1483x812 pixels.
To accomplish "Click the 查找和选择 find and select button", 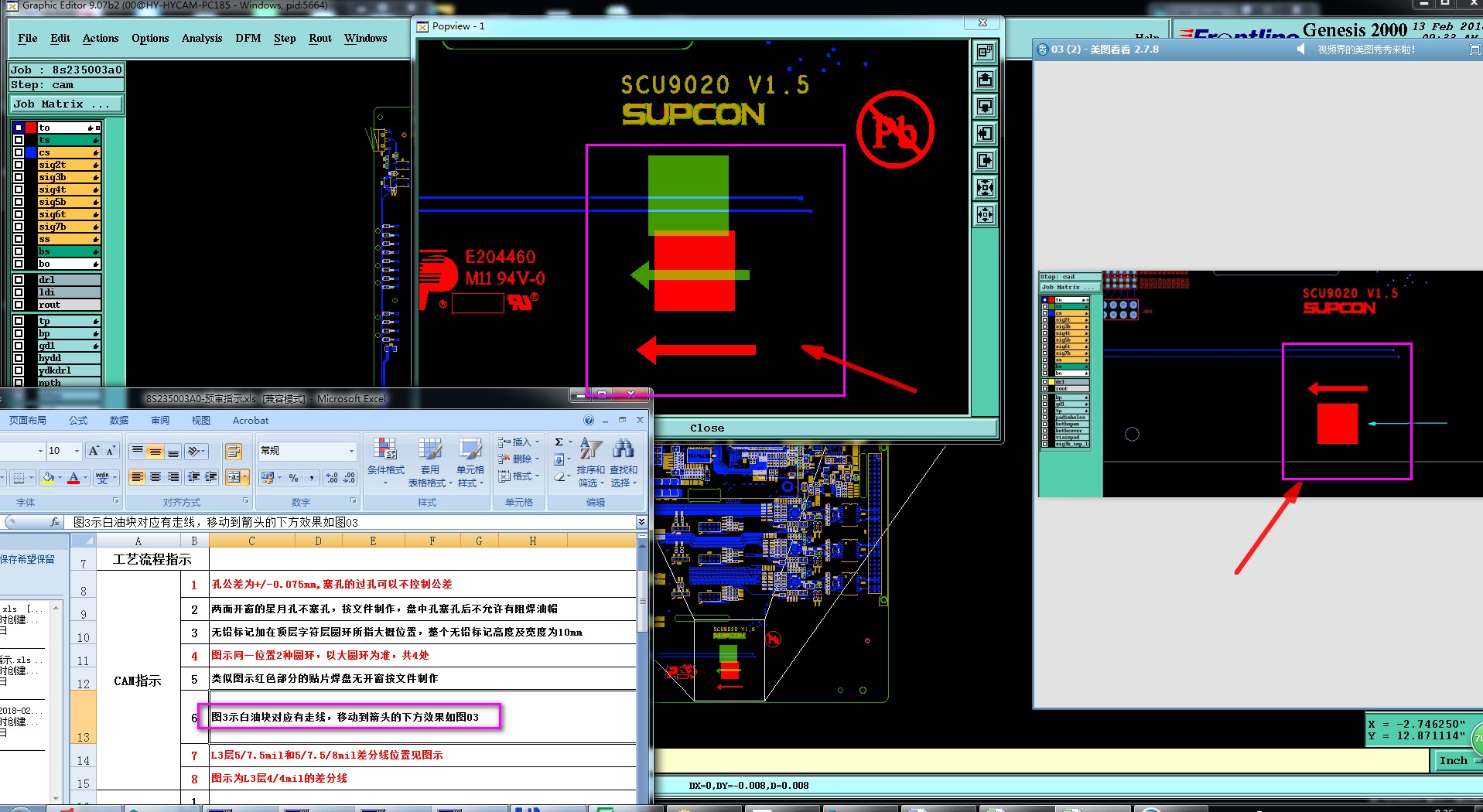I will [624, 462].
